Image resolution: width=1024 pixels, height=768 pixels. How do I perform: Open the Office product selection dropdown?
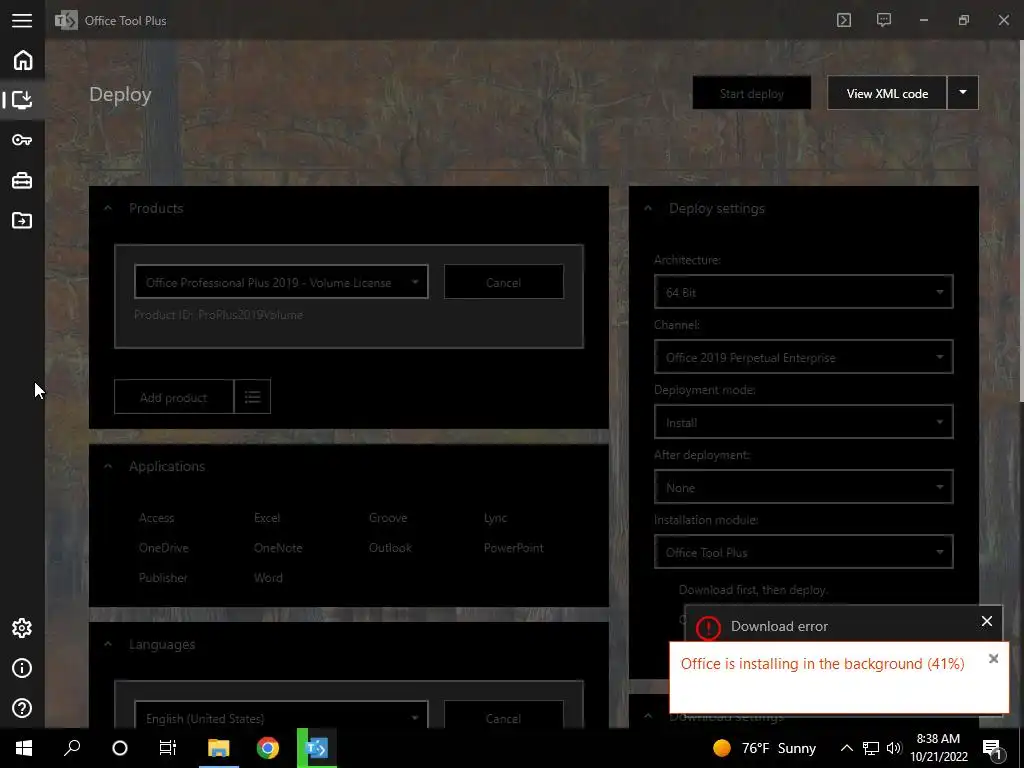(281, 282)
